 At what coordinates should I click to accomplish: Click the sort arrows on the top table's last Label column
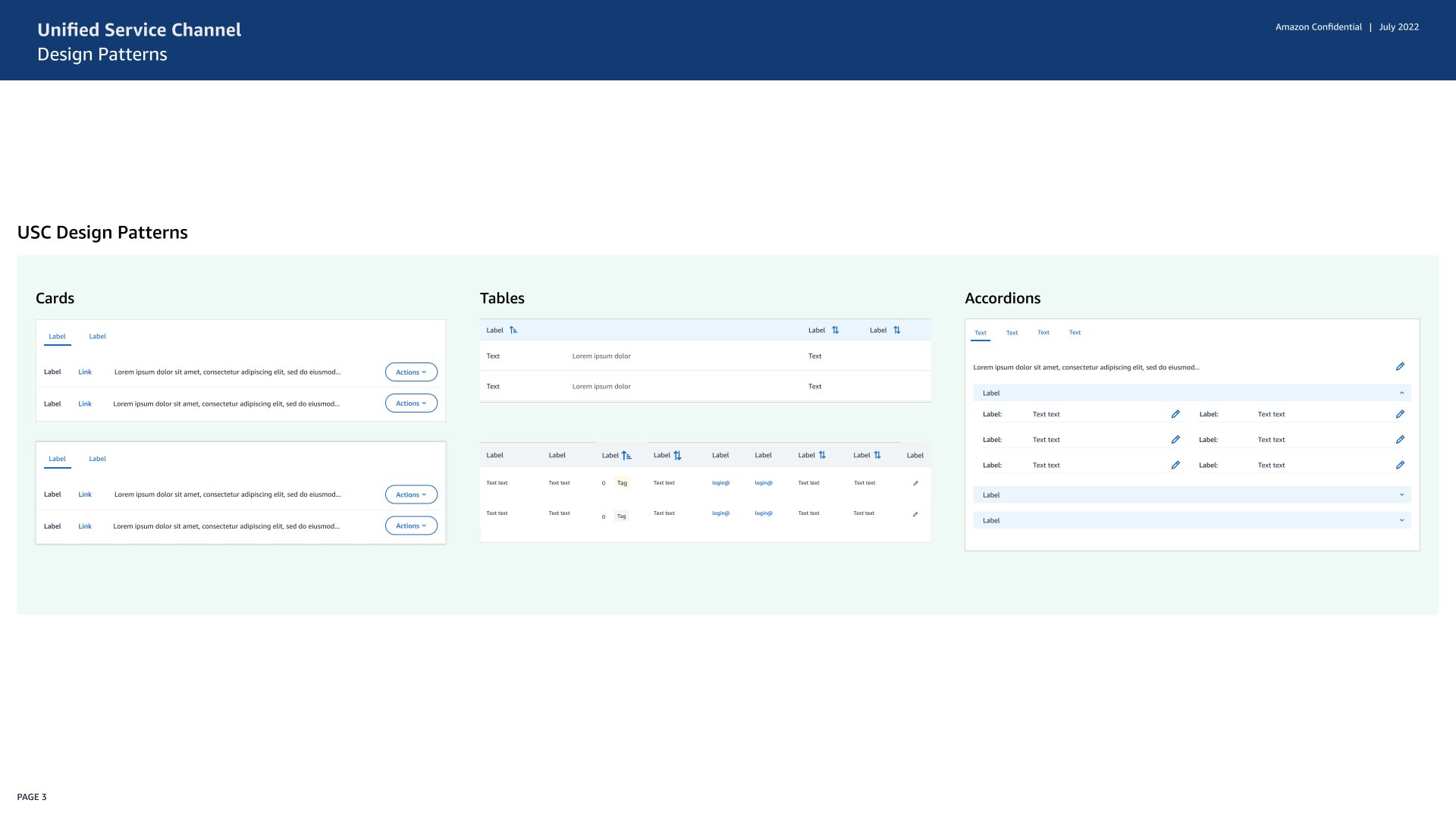pyautogui.click(x=897, y=331)
